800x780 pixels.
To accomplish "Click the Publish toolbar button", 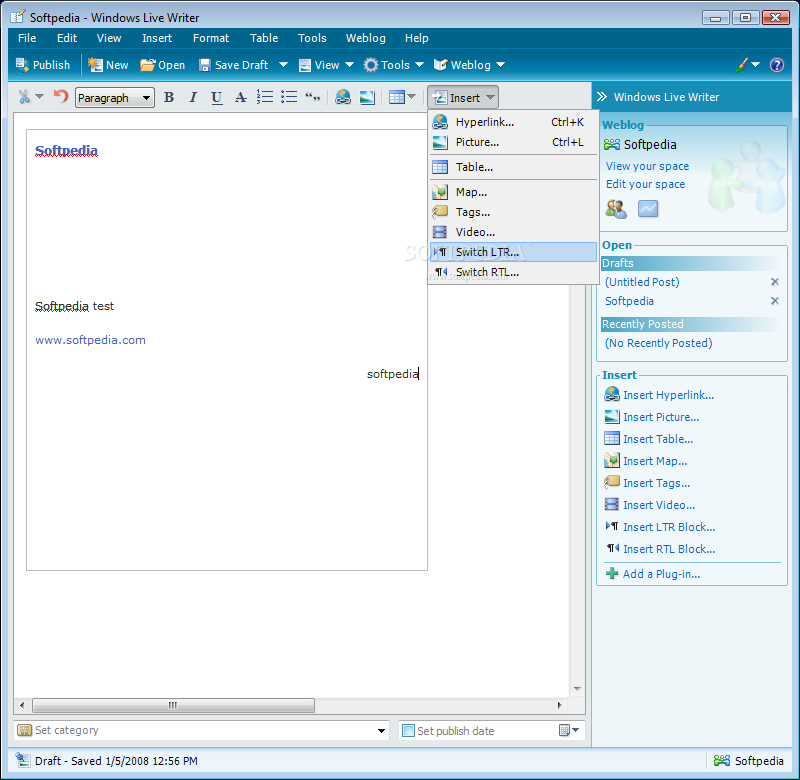I will 43,65.
